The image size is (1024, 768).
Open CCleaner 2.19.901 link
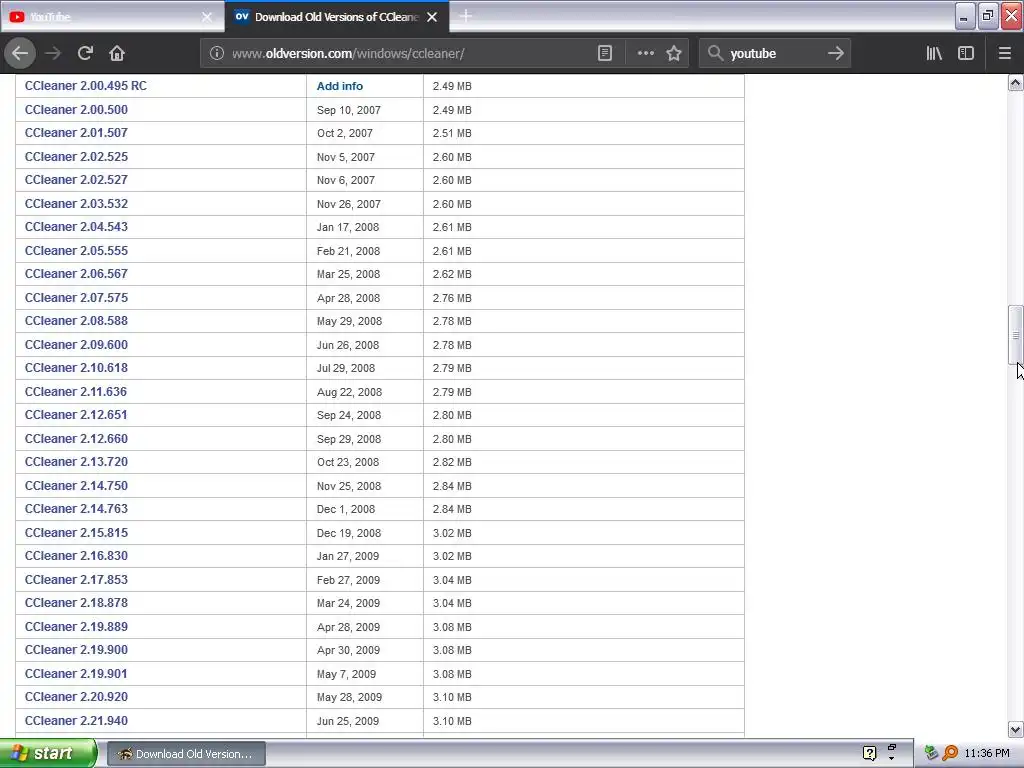[x=76, y=674]
